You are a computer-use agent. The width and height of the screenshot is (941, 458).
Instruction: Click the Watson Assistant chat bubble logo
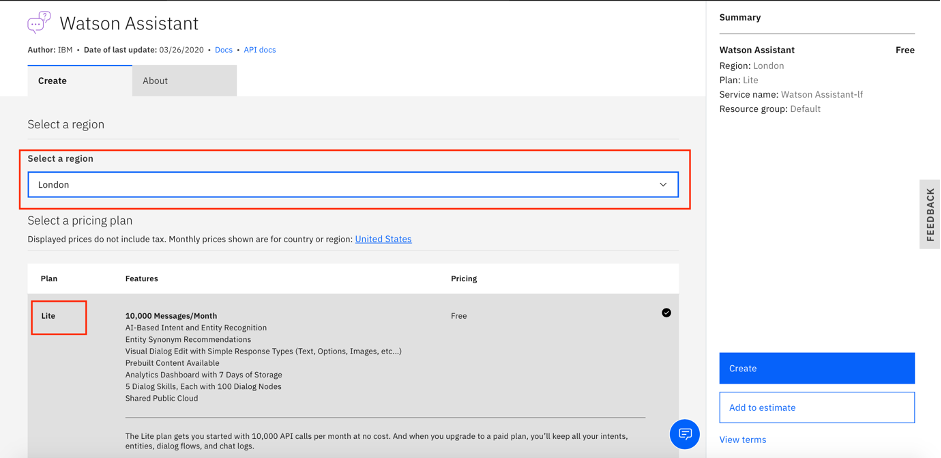39,22
